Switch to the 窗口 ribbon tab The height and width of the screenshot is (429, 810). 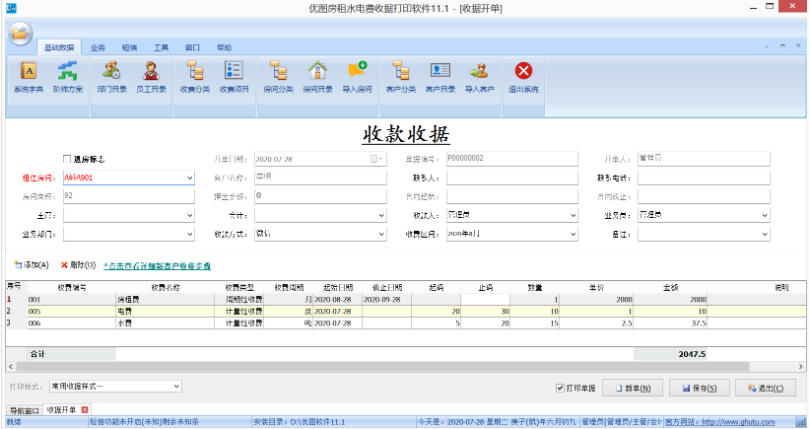192,48
